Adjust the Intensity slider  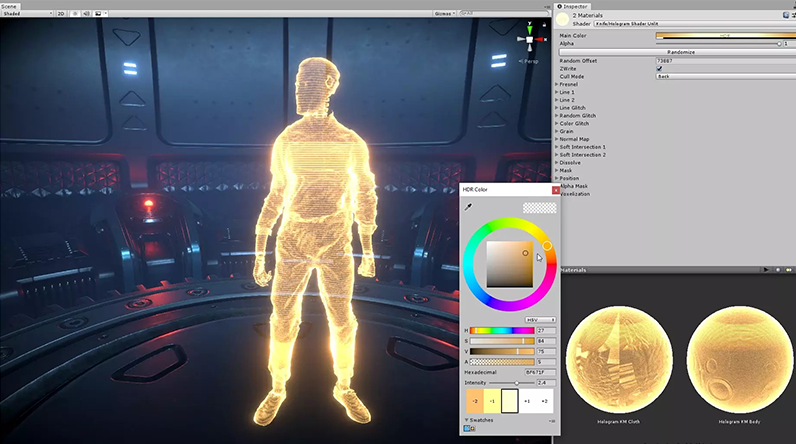tap(512, 383)
